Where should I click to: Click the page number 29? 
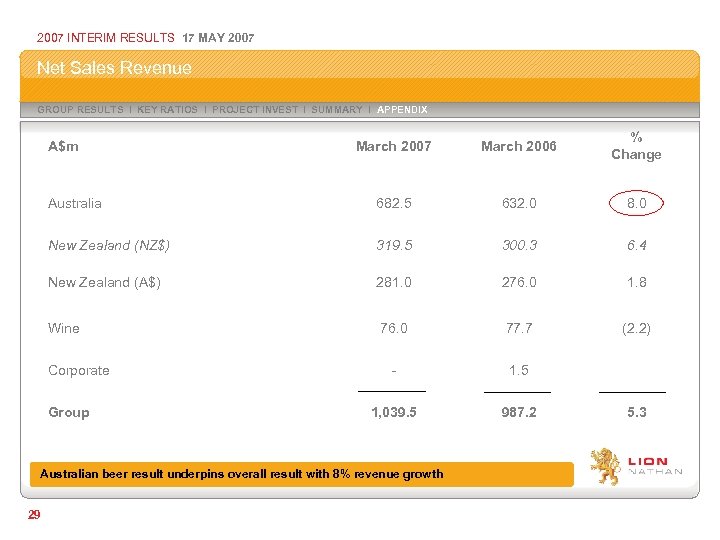pos(34,515)
